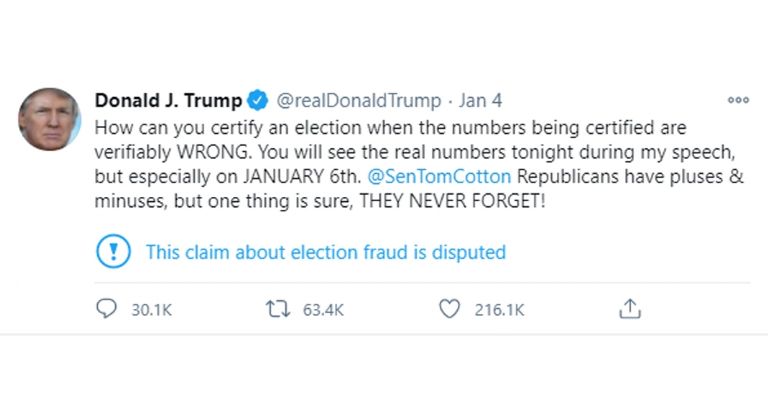Click the share upload icon
Viewport: 768px width, 400px height.
click(x=629, y=310)
